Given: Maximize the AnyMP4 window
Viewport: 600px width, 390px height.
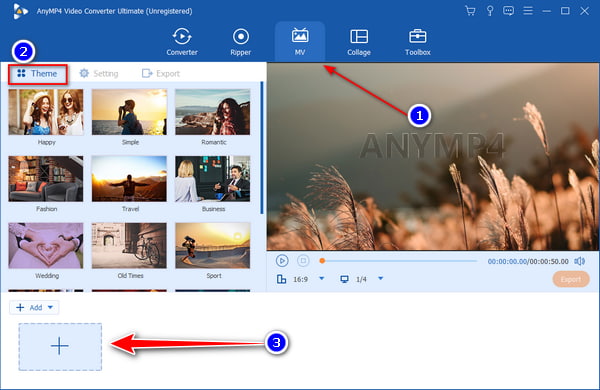Looking at the screenshot, I should pyautogui.click(x=565, y=11).
